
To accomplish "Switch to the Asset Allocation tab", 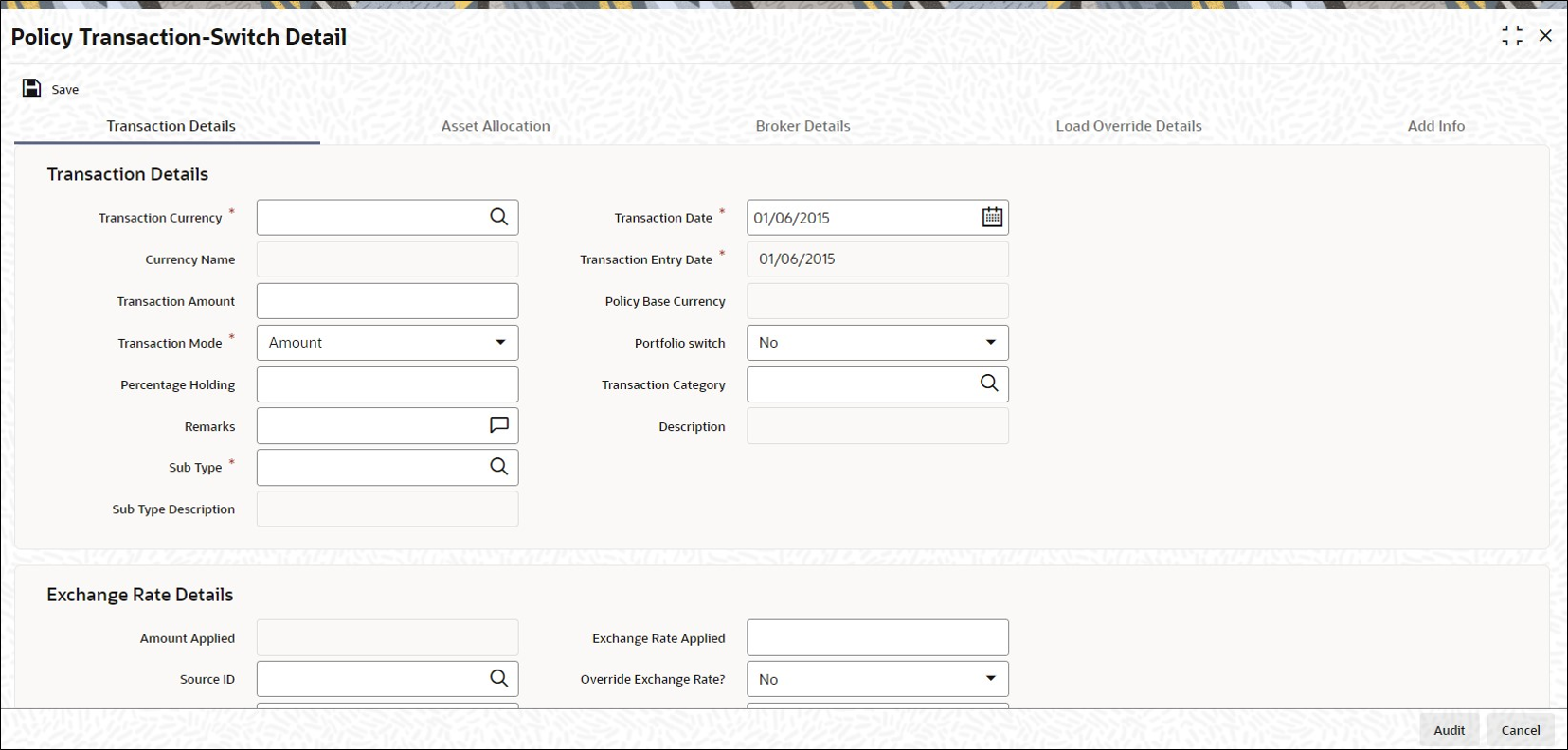I will point(496,126).
